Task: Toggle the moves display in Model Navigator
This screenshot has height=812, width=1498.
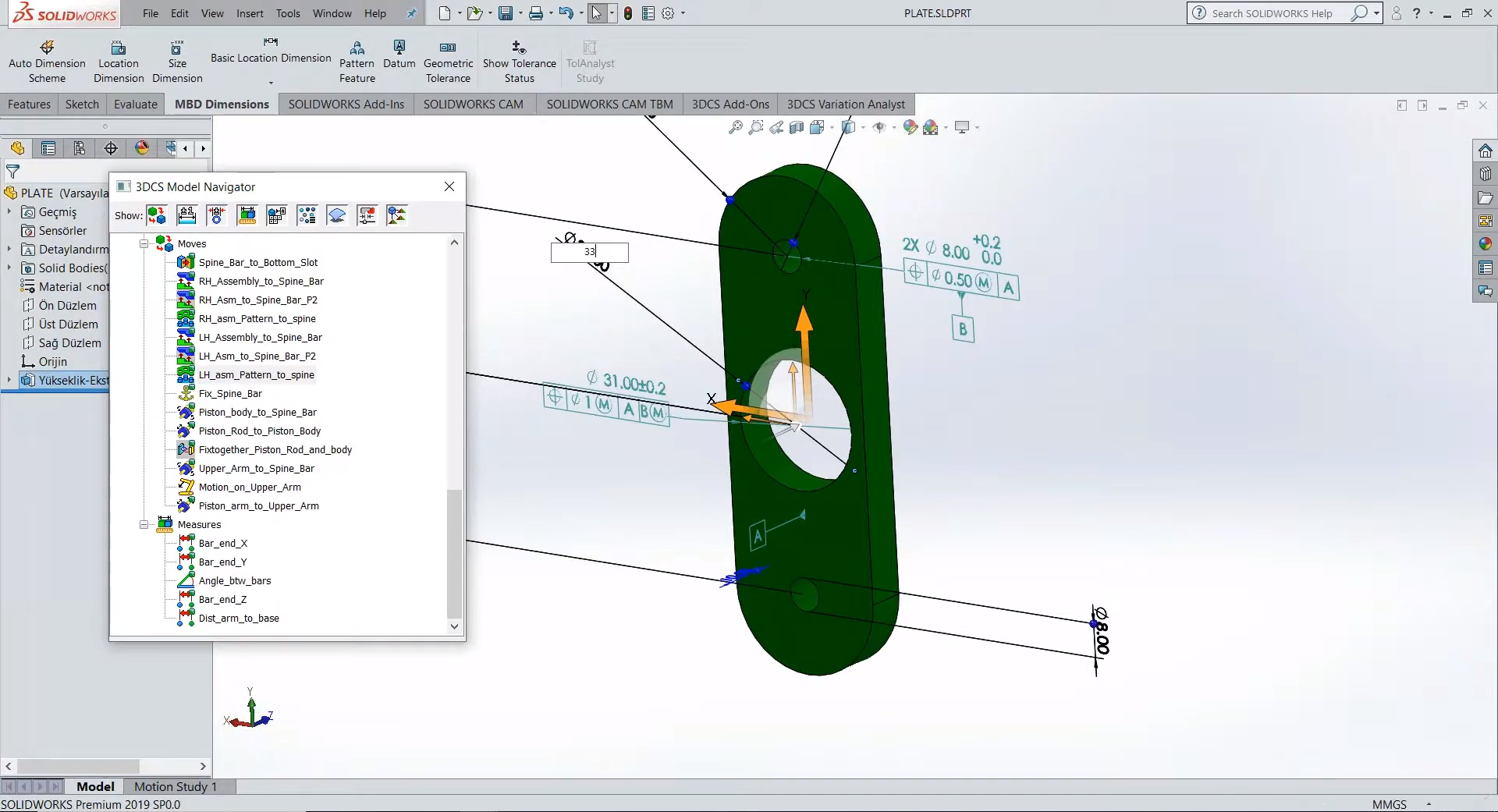Action: pos(157,215)
